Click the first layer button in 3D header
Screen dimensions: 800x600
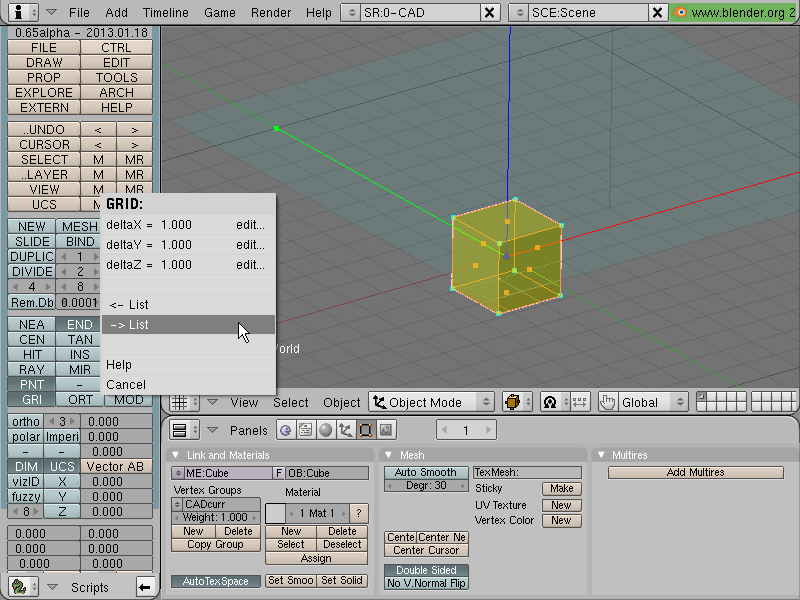702,396
